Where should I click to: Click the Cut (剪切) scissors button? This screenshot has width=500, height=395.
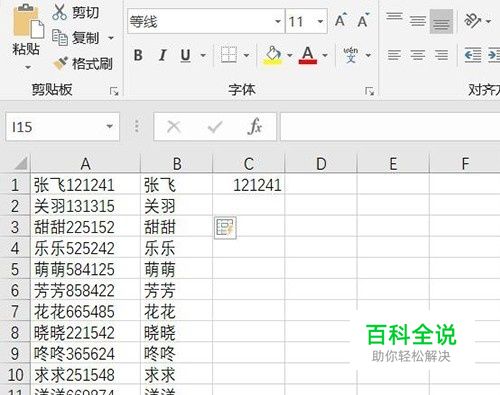(76, 12)
